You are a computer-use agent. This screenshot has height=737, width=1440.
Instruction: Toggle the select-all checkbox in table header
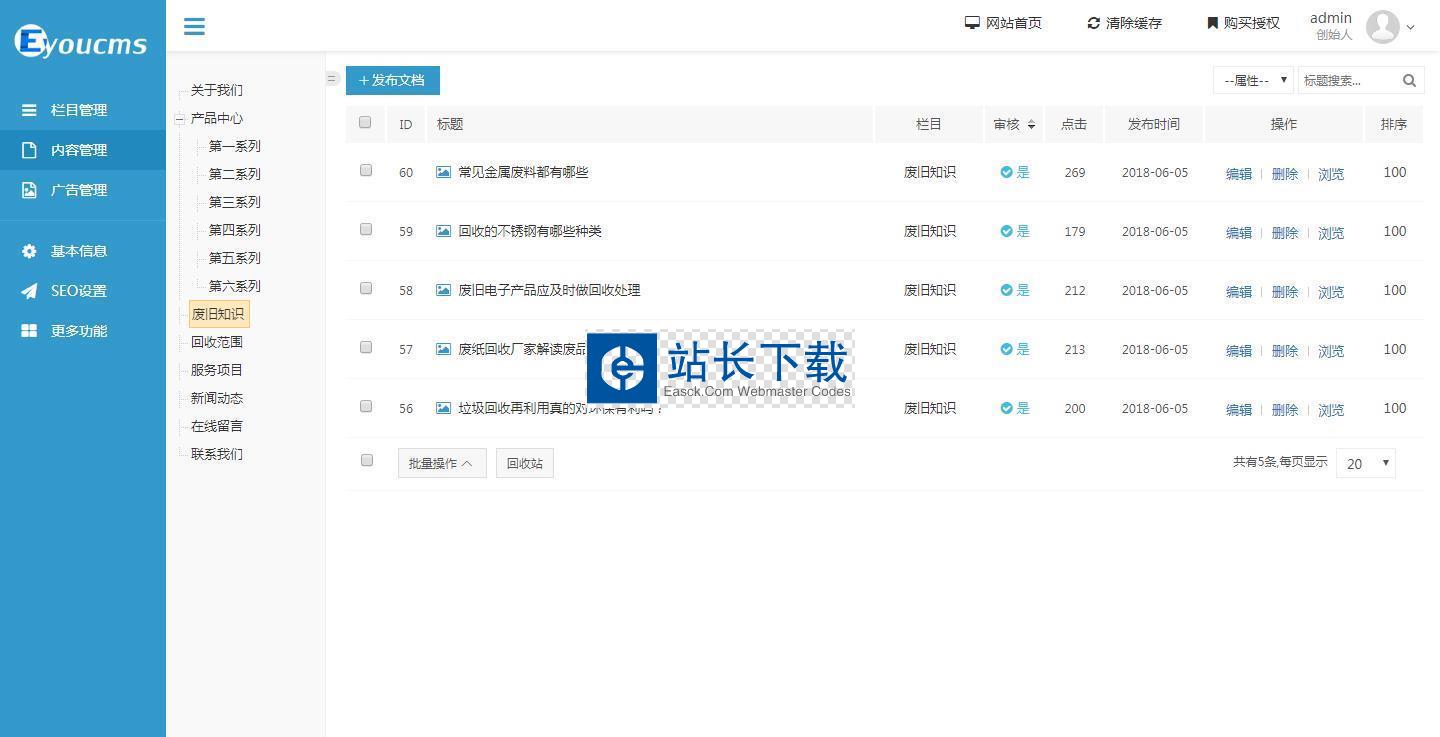[x=365, y=123]
